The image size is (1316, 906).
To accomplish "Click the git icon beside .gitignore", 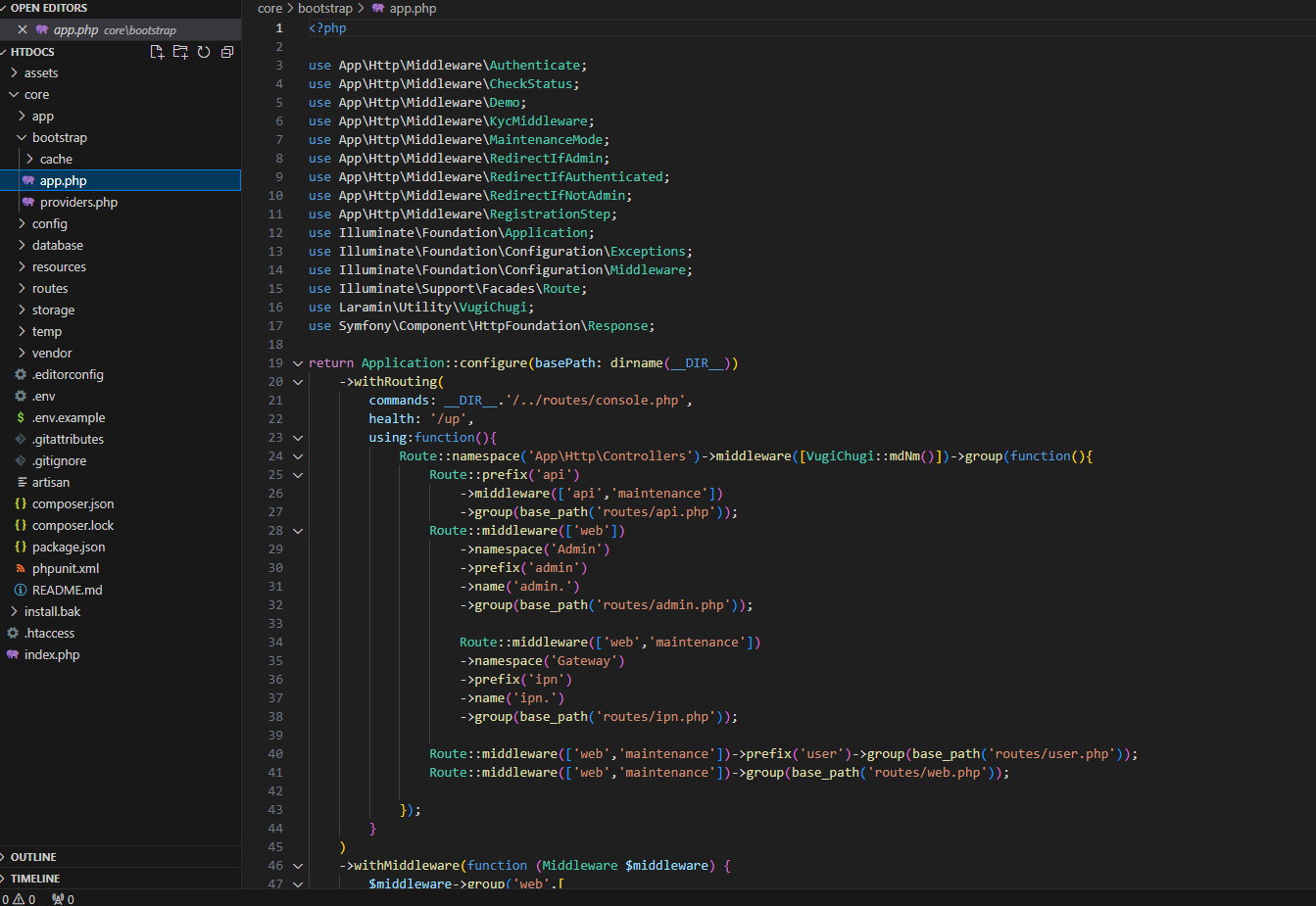I will pos(21,460).
